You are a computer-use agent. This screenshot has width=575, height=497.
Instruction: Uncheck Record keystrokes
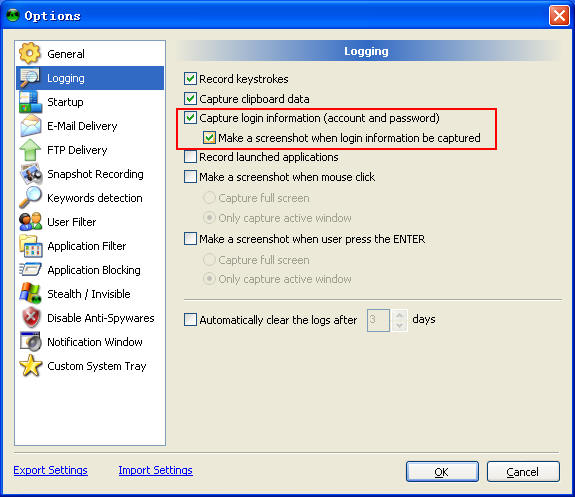tap(190, 78)
